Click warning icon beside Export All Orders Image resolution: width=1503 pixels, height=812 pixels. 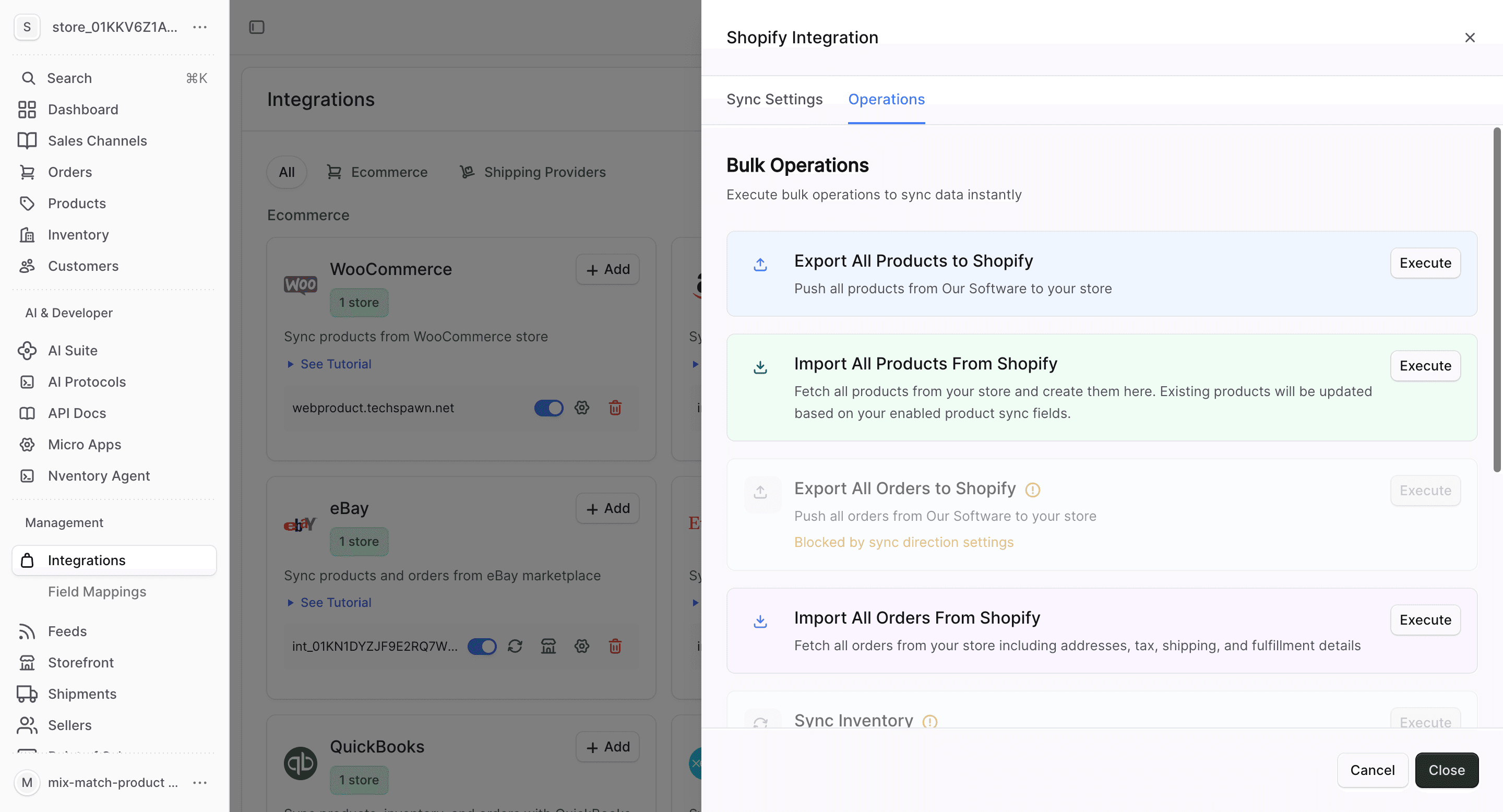click(1033, 490)
